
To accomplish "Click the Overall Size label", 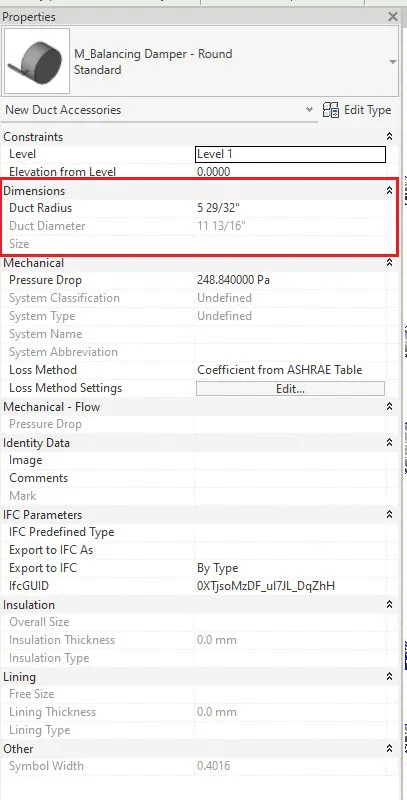I will click(39, 622).
